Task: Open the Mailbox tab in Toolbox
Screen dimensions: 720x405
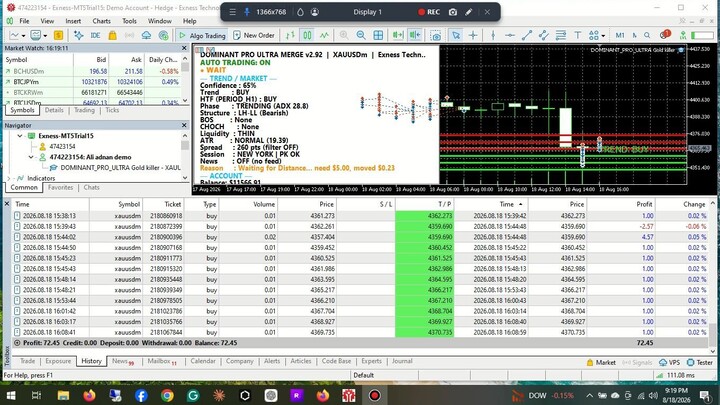Action: tap(162, 361)
